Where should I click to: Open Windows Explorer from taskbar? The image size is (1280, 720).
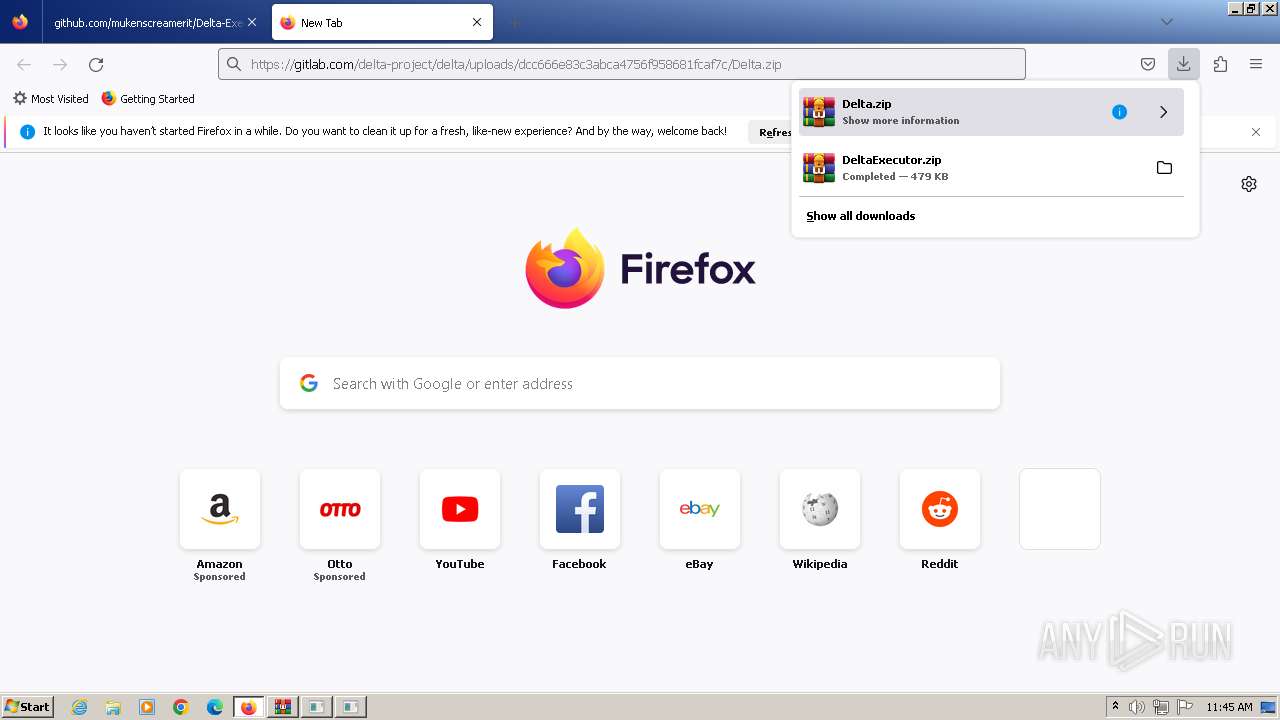point(113,707)
